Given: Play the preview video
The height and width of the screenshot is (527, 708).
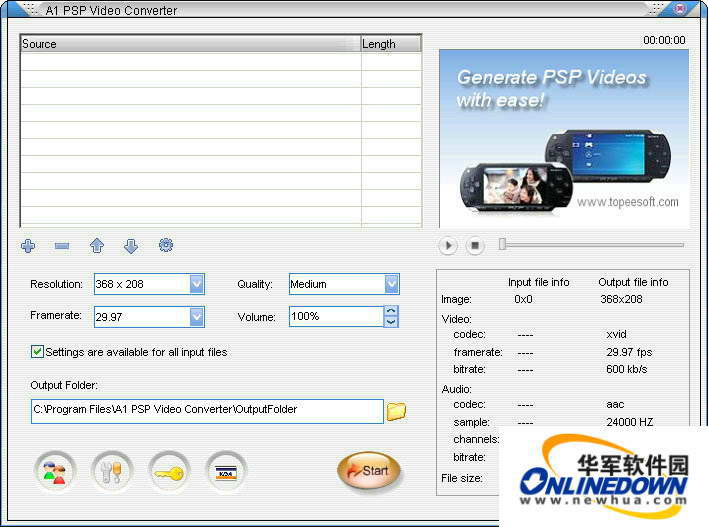Looking at the screenshot, I should [x=448, y=246].
